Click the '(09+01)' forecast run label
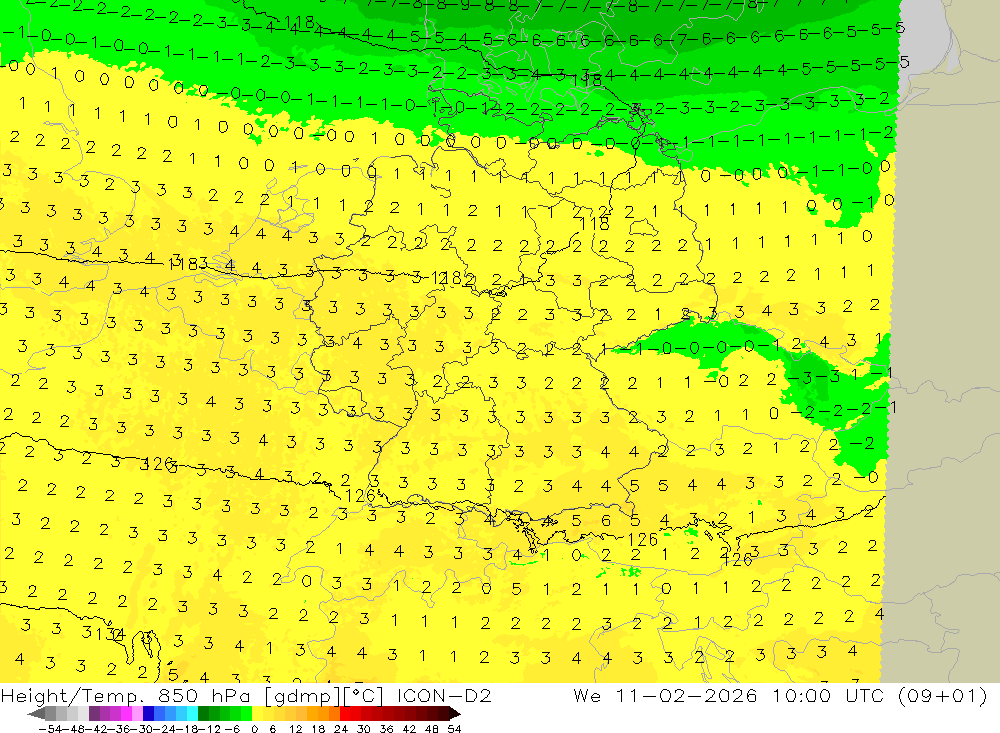The height and width of the screenshot is (733, 1000). point(942,695)
